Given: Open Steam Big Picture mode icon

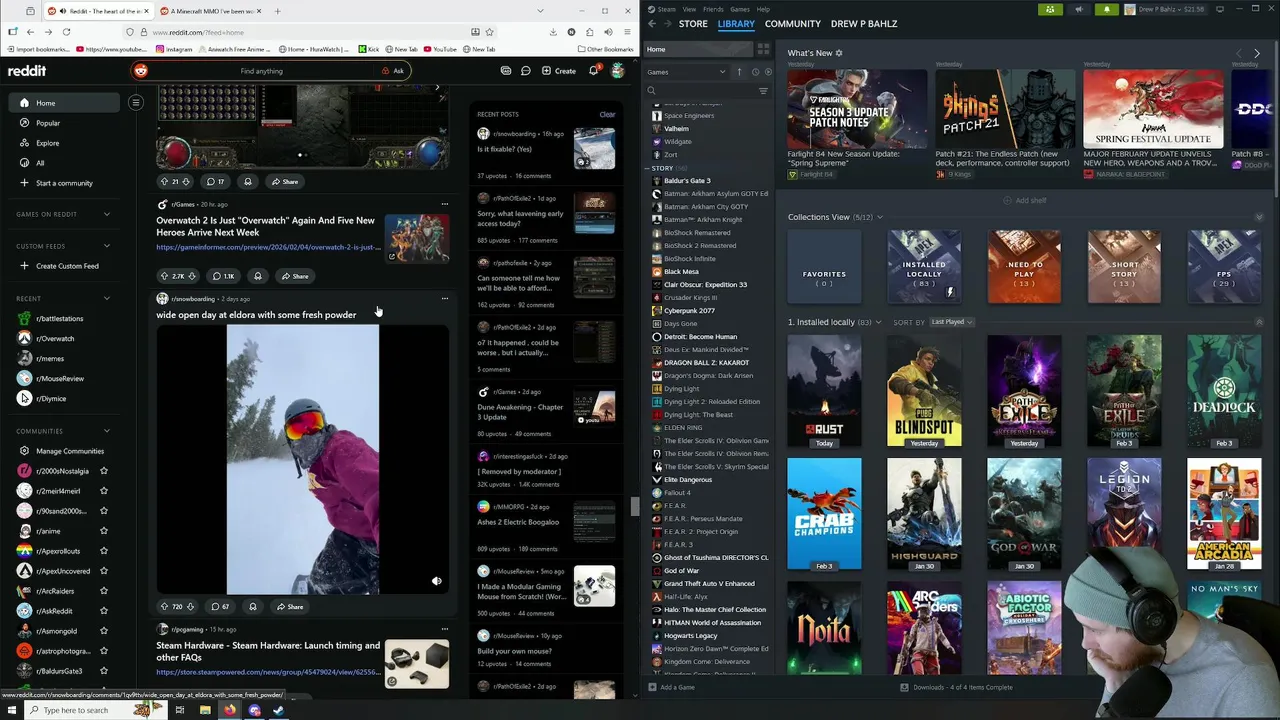Looking at the screenshot, I should tap(1220, 9).
